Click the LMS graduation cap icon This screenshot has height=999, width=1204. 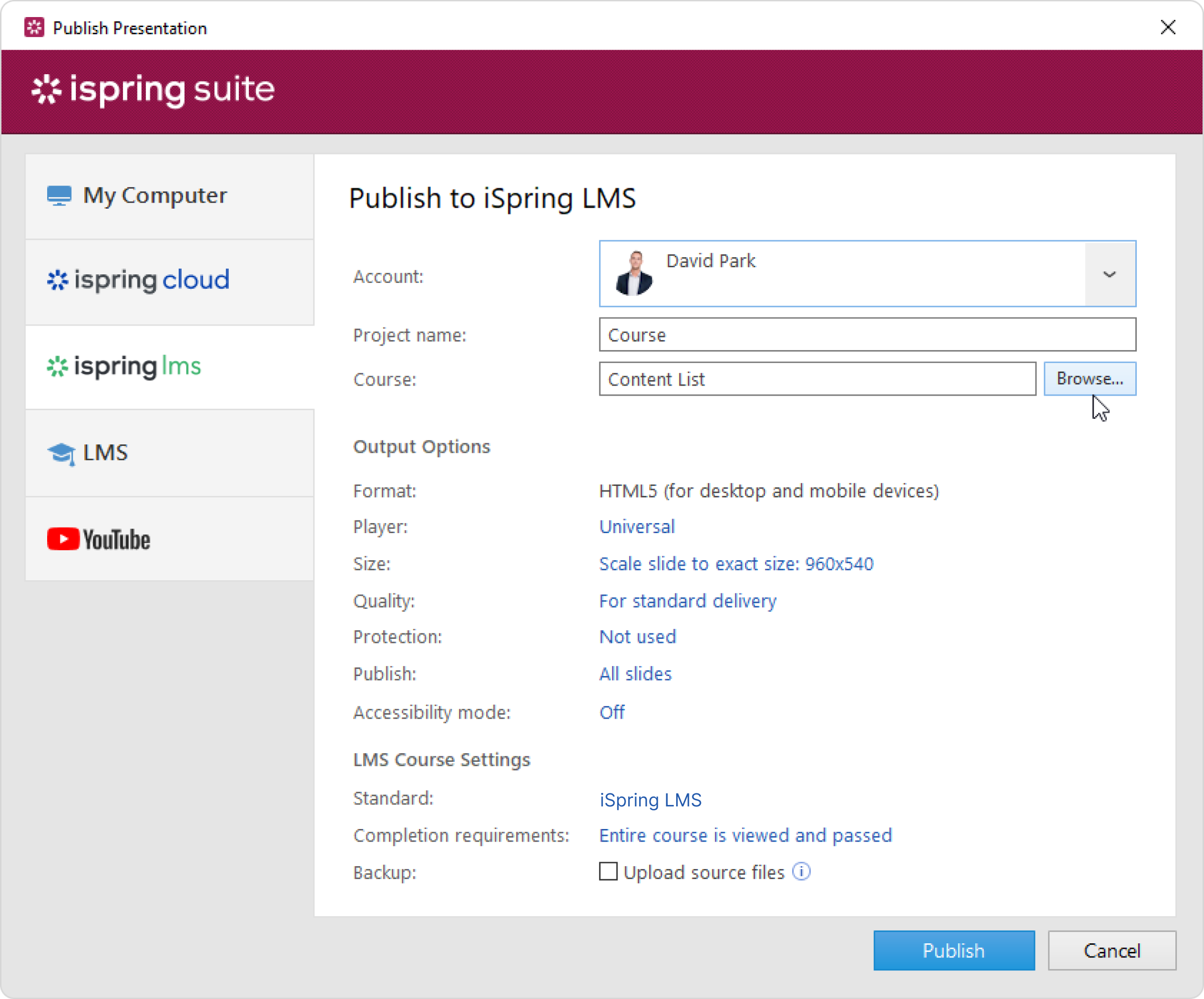point(61,453)
